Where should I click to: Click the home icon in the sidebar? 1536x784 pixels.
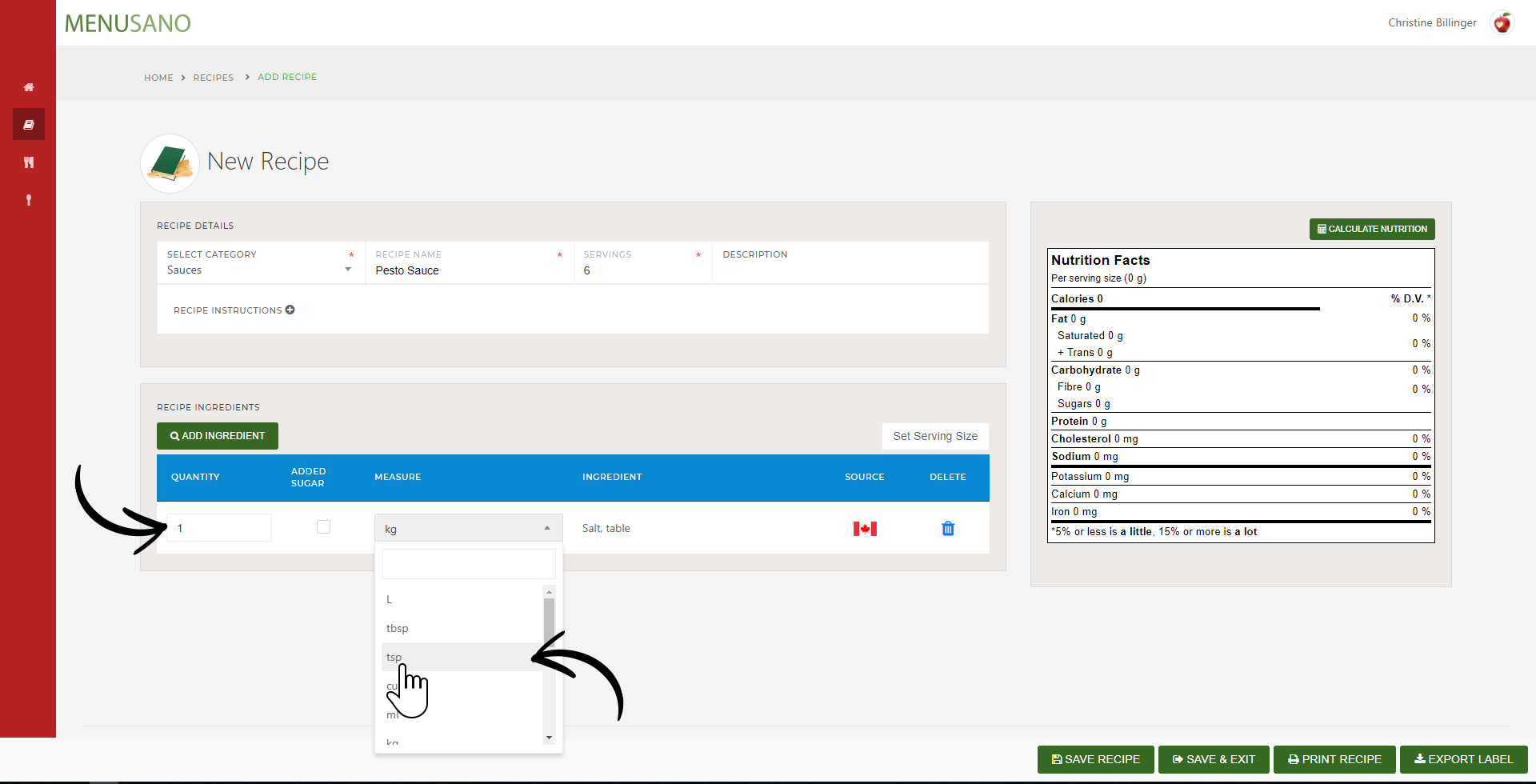tap(29, 87)
